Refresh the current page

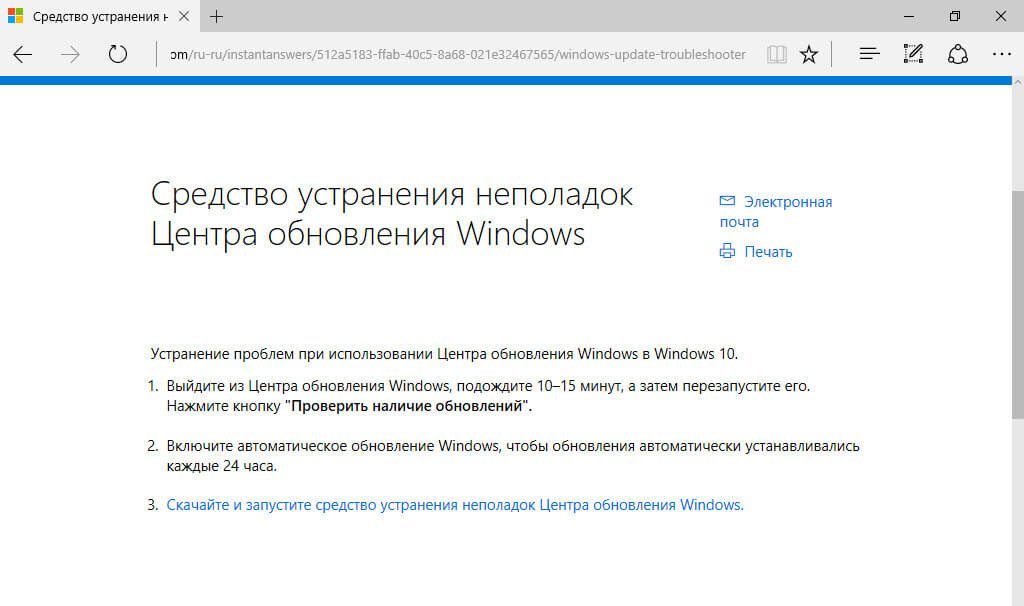[118, 55]
